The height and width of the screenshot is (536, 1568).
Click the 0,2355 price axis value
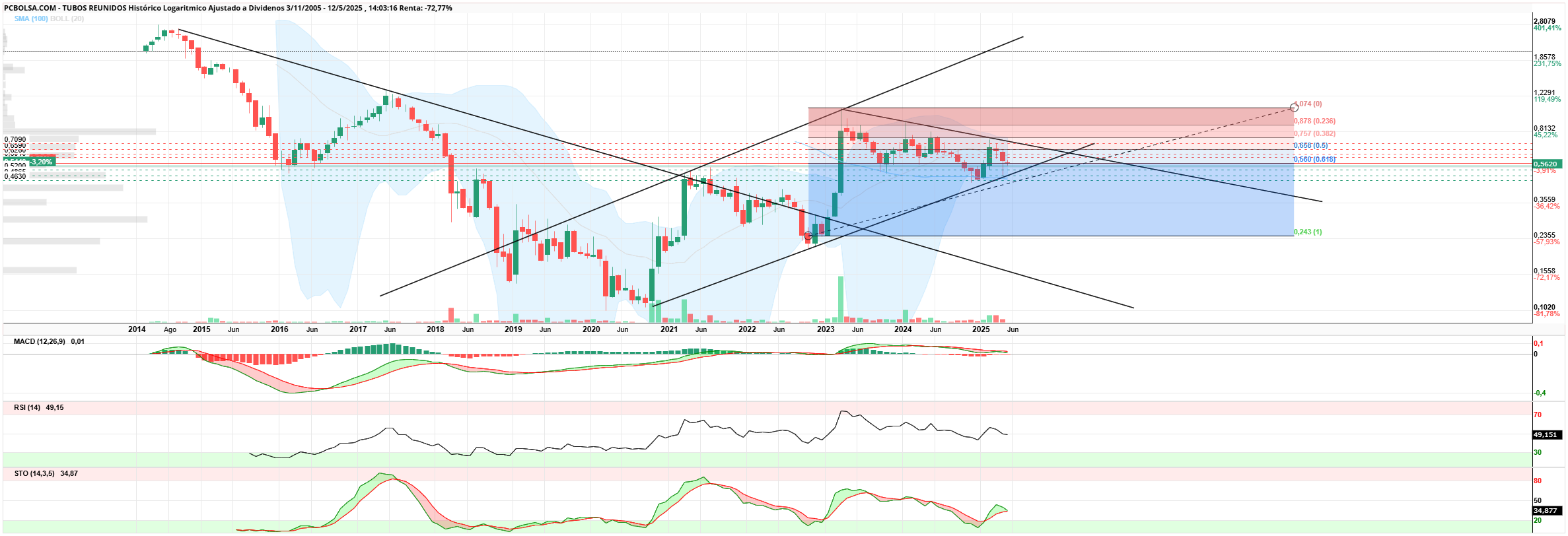tap(1544, 236)
